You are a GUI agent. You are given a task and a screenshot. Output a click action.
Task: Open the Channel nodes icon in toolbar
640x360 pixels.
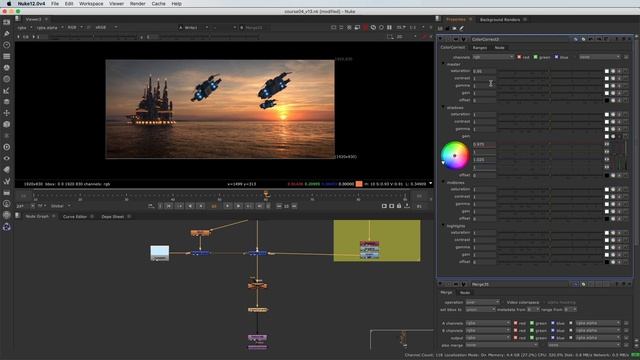click(7, 56)
